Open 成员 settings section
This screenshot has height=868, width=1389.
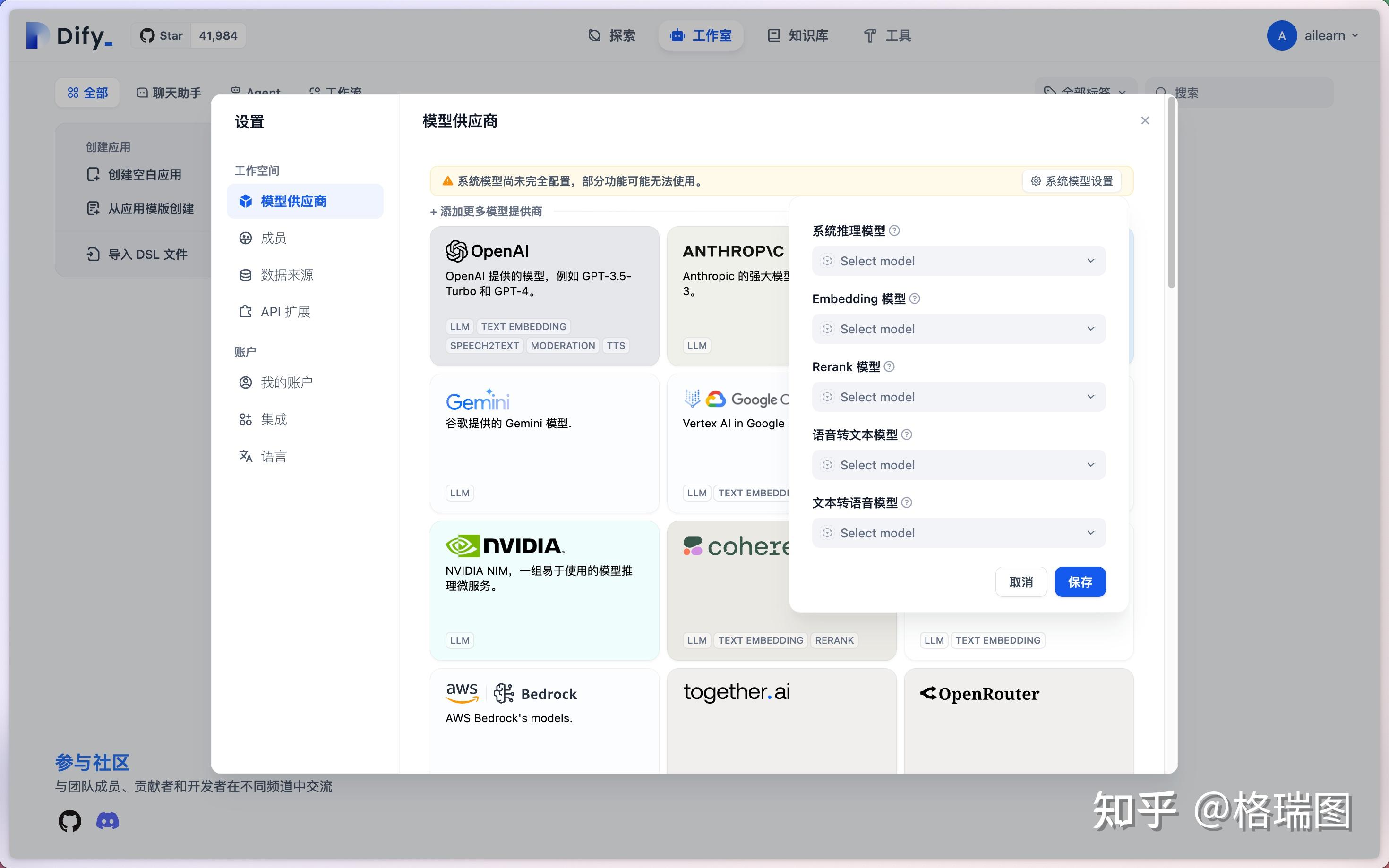305,238
